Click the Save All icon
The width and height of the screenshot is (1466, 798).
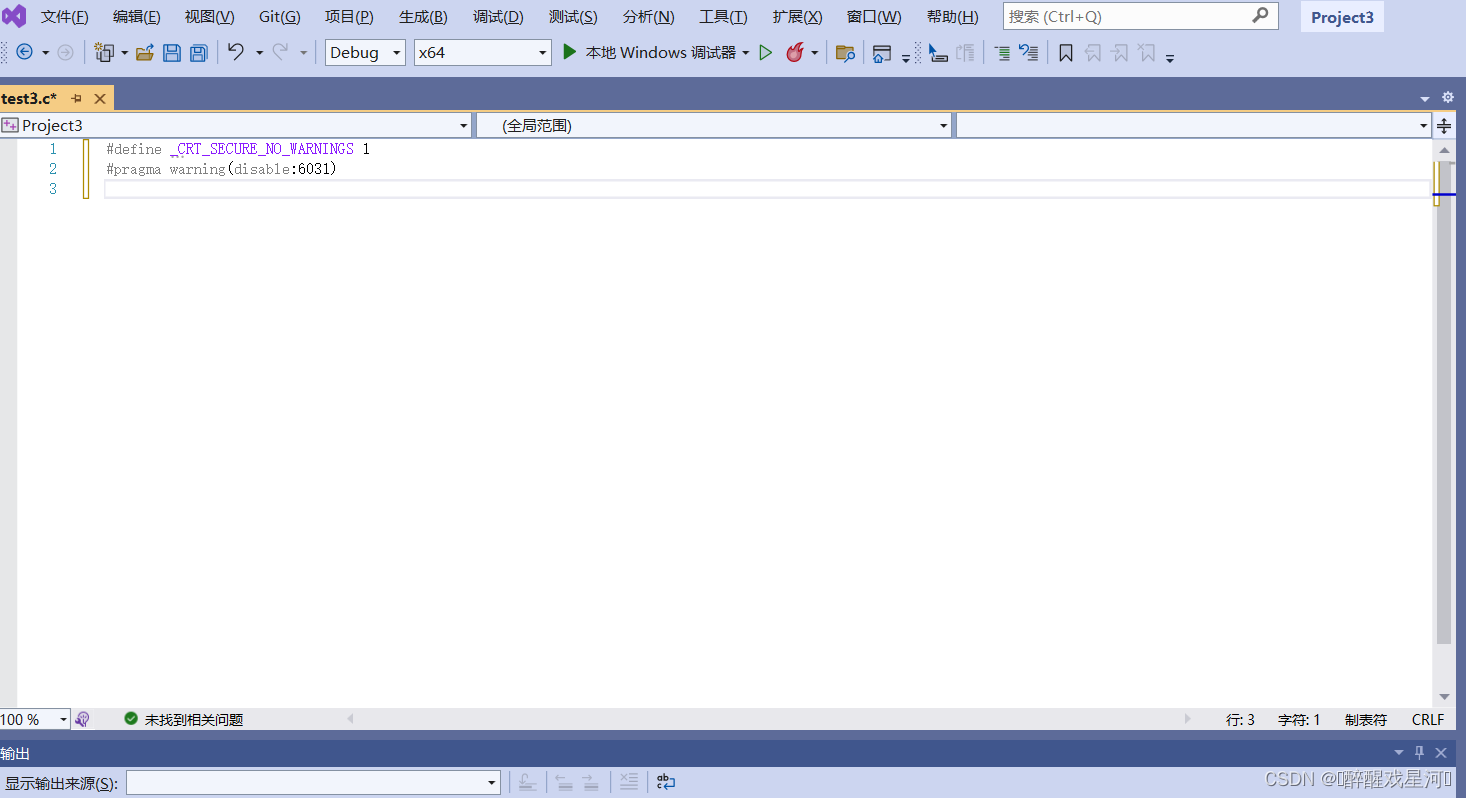coord(198,52)
